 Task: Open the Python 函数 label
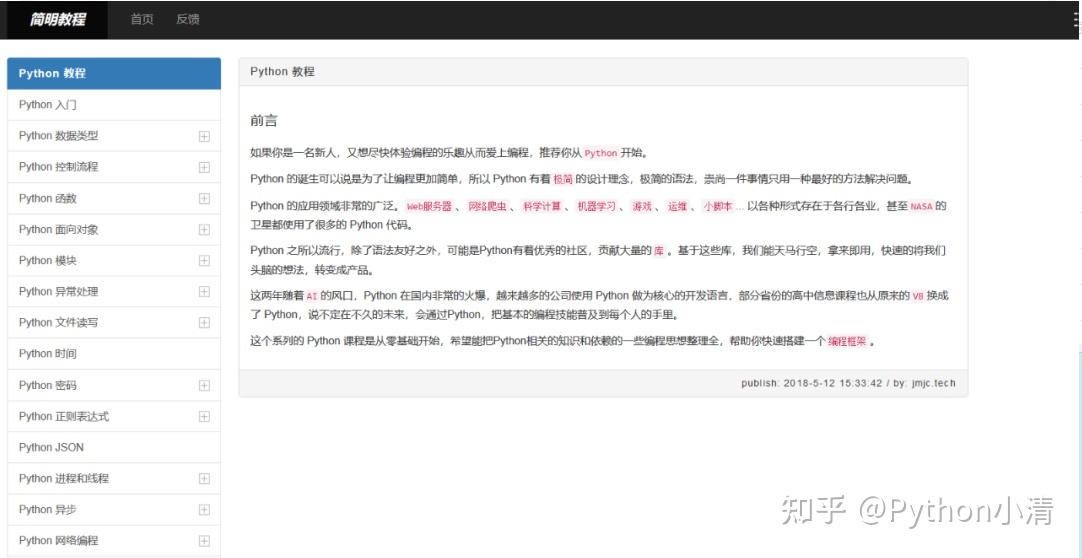pos(48,198)
